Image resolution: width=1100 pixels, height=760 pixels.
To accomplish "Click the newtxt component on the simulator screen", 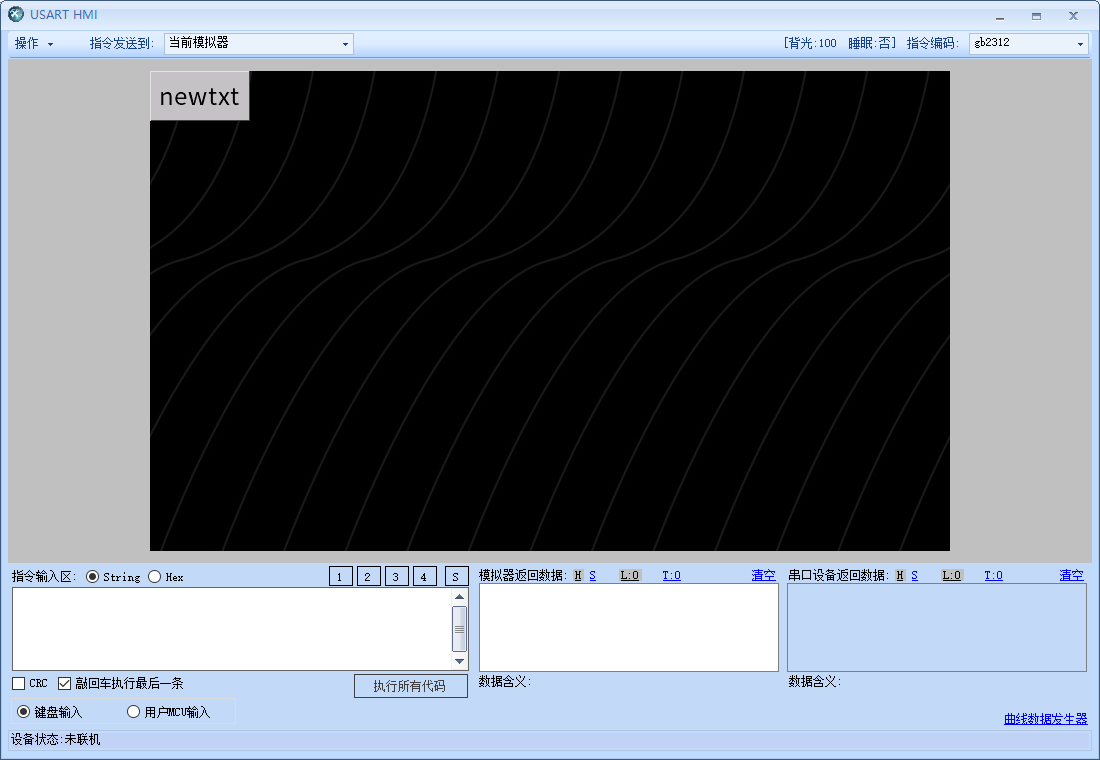I will tap(198, 96).
